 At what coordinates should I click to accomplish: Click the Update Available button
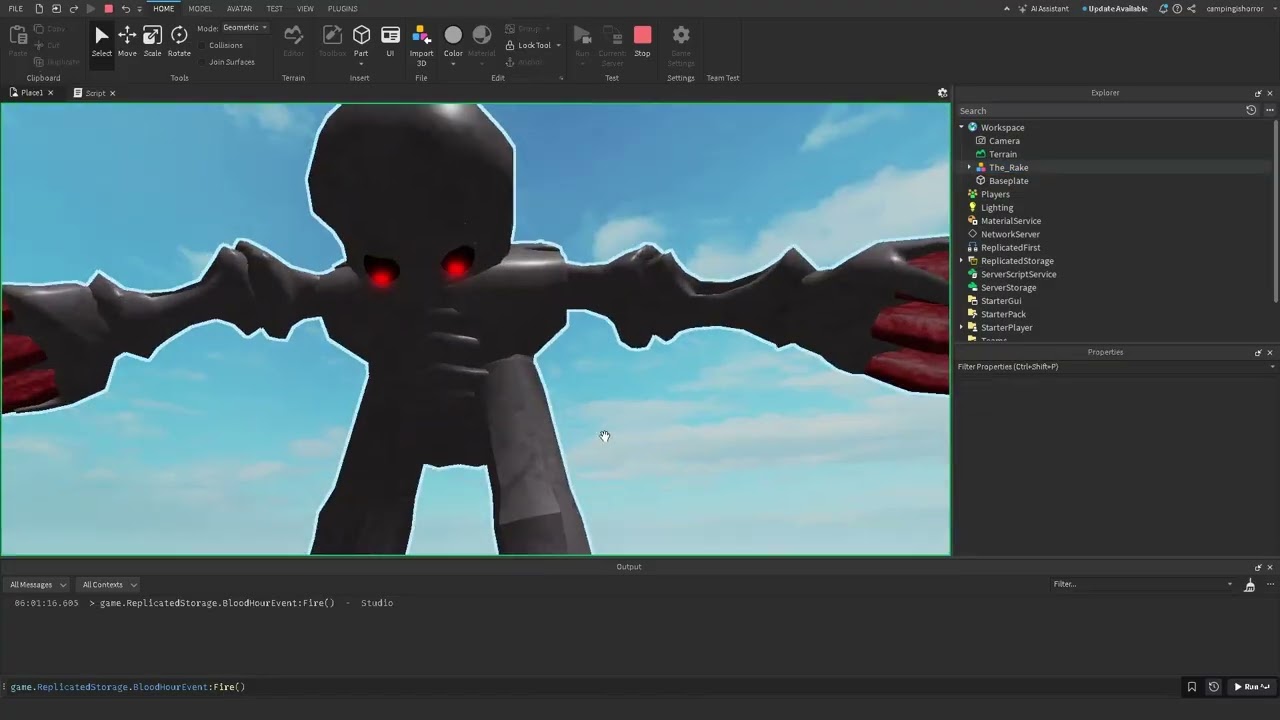point(1115,9)
